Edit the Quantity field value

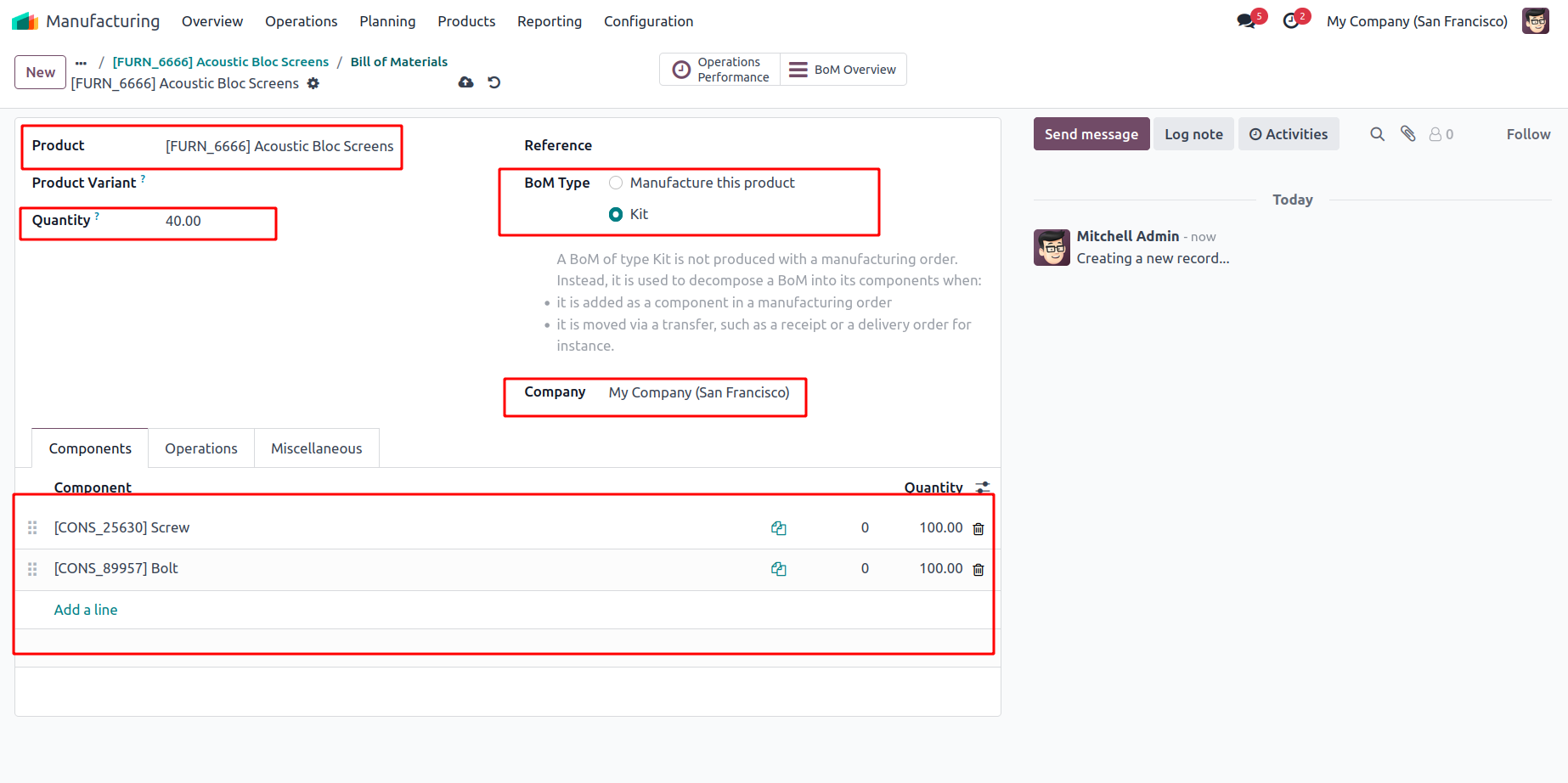click(212, 221)
